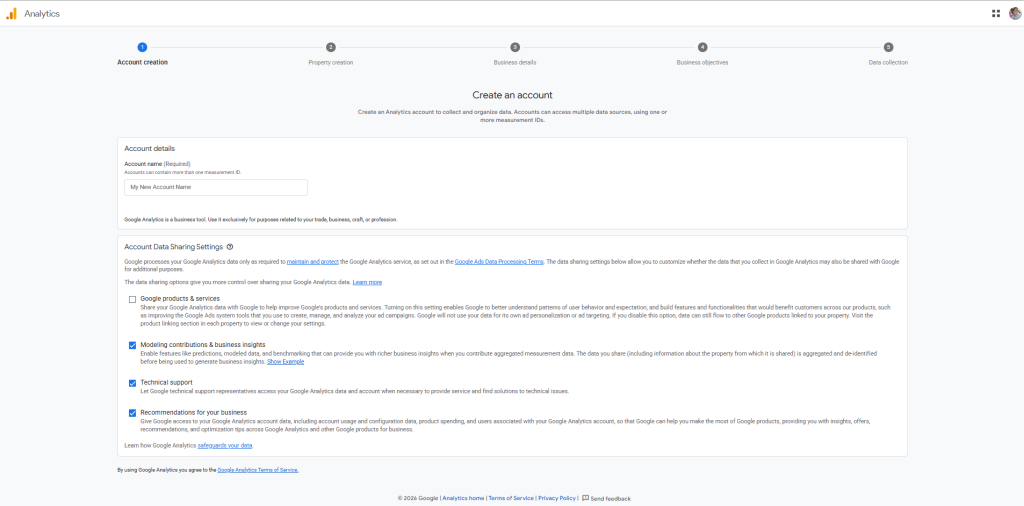Click the Data collection step label

point(888,63)
